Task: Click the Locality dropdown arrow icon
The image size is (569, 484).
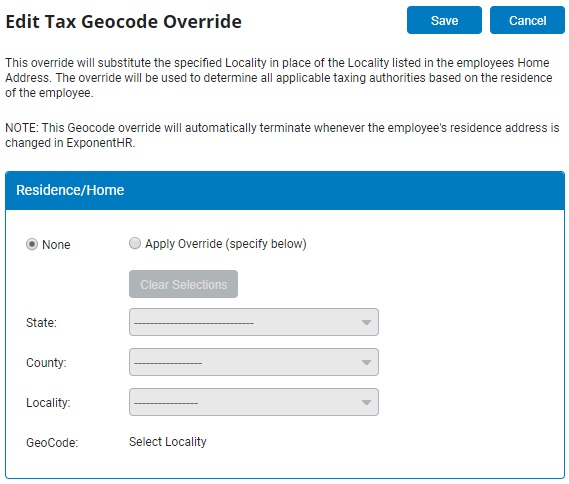Action: 366,402
